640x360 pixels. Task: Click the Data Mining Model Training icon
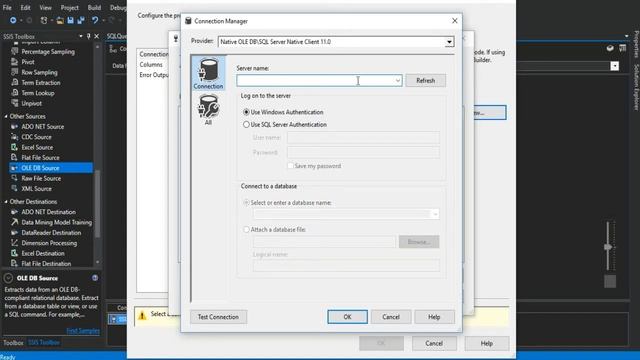tap(15, 222)
